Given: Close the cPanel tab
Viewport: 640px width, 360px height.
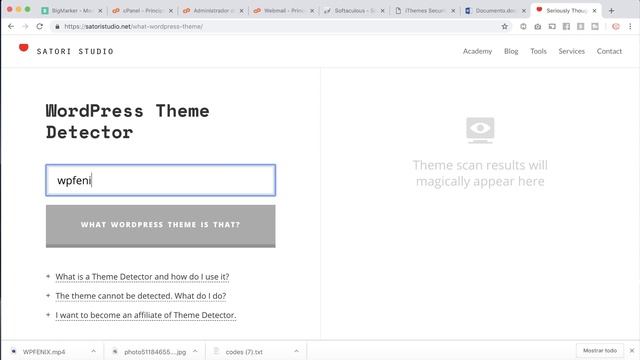Looking at the screenshot, I should 171,11.
